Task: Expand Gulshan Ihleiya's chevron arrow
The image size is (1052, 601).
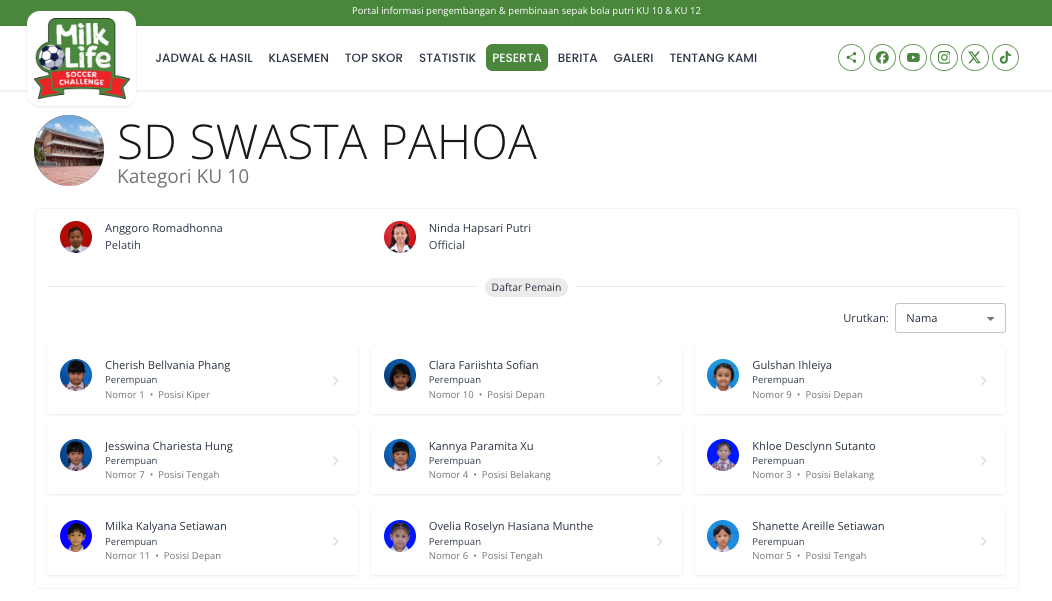Action: 983,380
